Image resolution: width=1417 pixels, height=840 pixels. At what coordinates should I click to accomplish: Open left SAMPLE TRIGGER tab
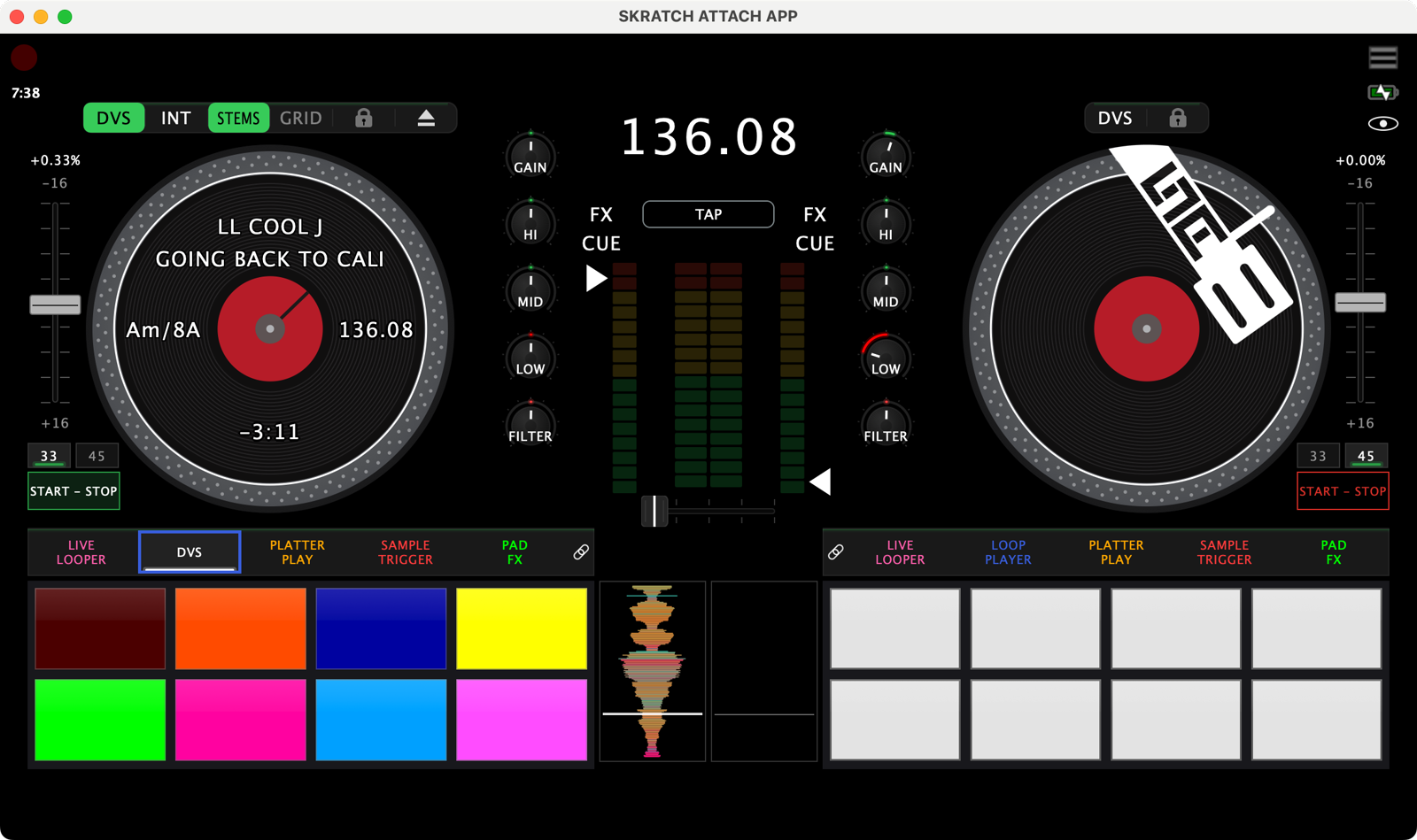pos(406,552)
